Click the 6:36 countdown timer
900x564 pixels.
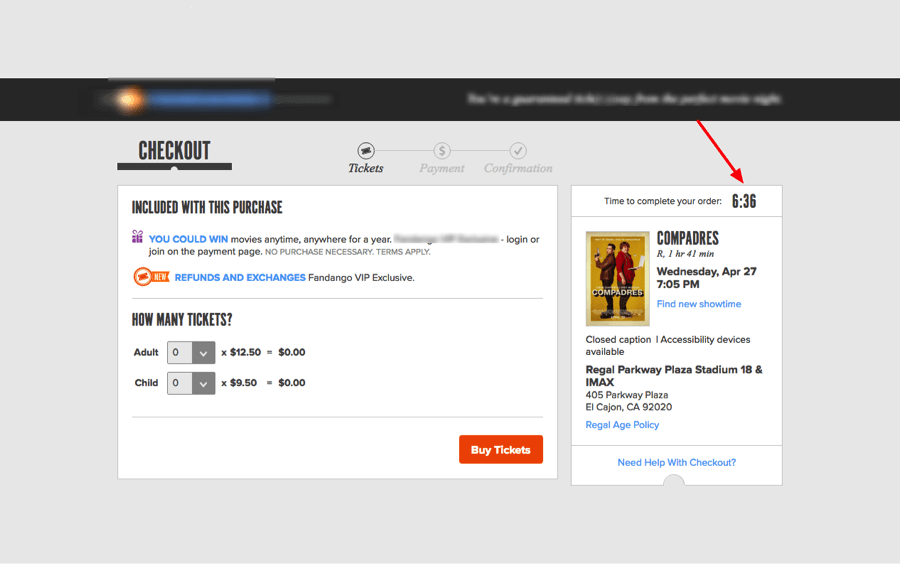point(744,201)
